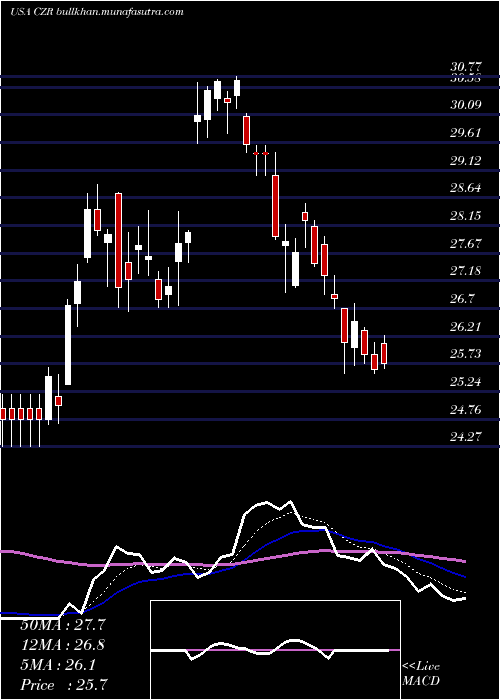Screen dimensions: 500x700
Task: Click the 30.09 price label
Action: click(x=466, y=105)
